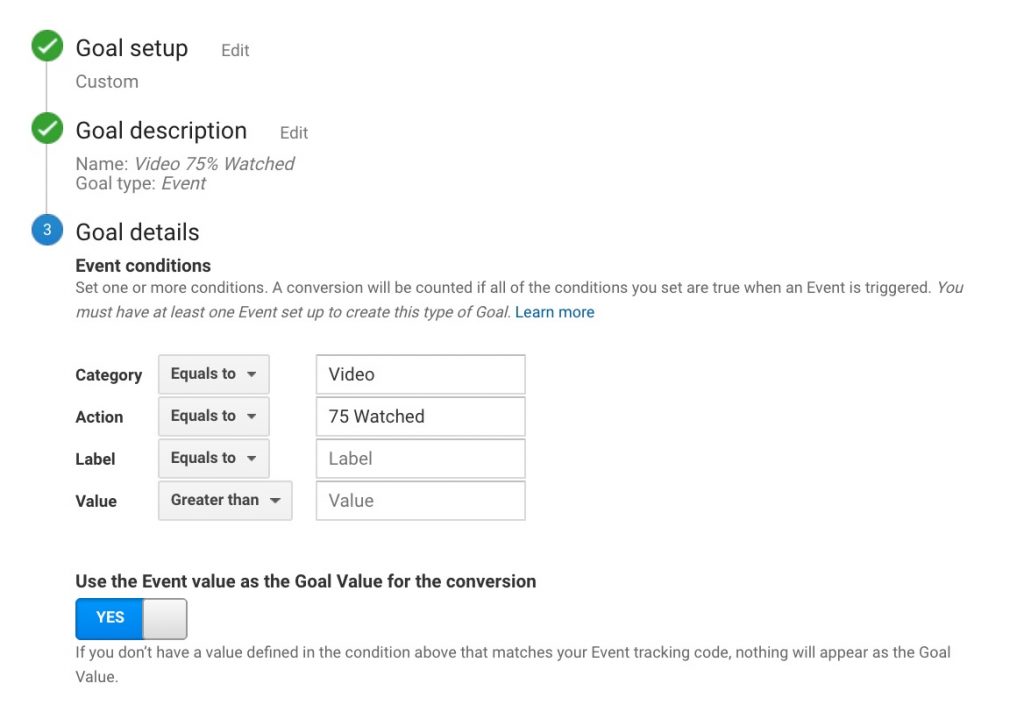This screenshot has width=1024, height=719.
Task: Click the Event conditions subheading
Action: click(x=143, y=266)
